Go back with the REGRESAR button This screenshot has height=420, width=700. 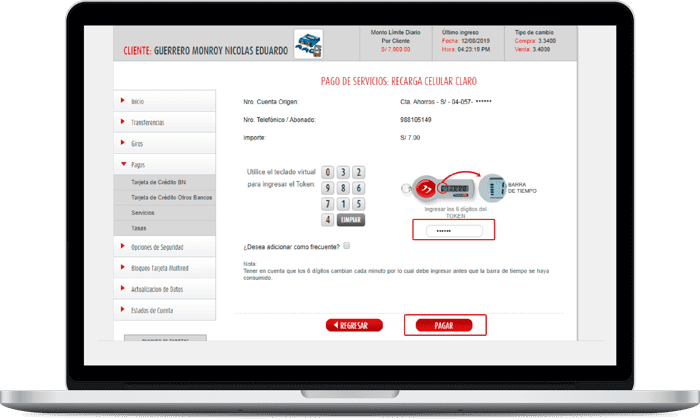tap(354, 325)
